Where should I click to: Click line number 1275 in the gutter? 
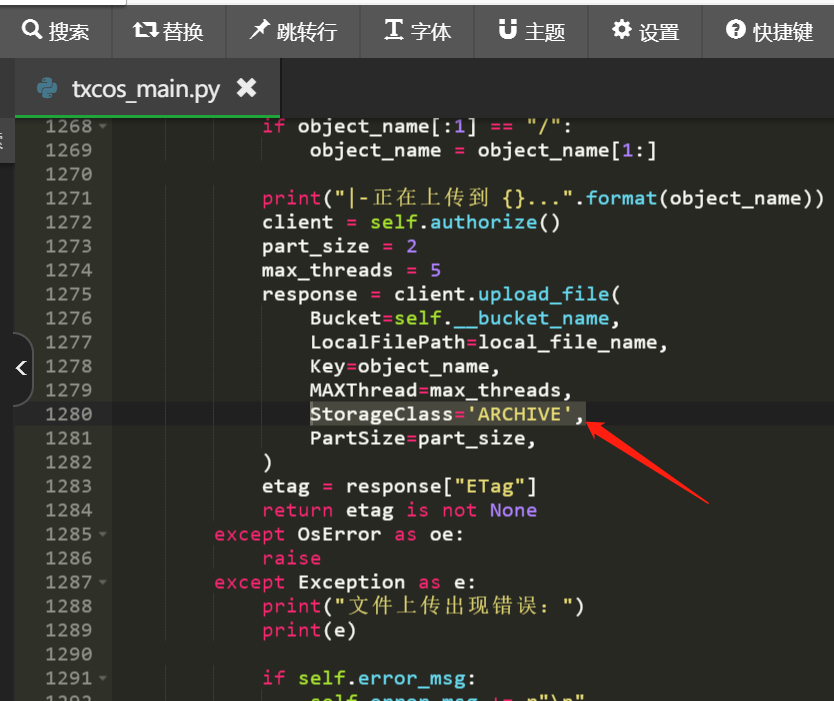click(69, 294)
